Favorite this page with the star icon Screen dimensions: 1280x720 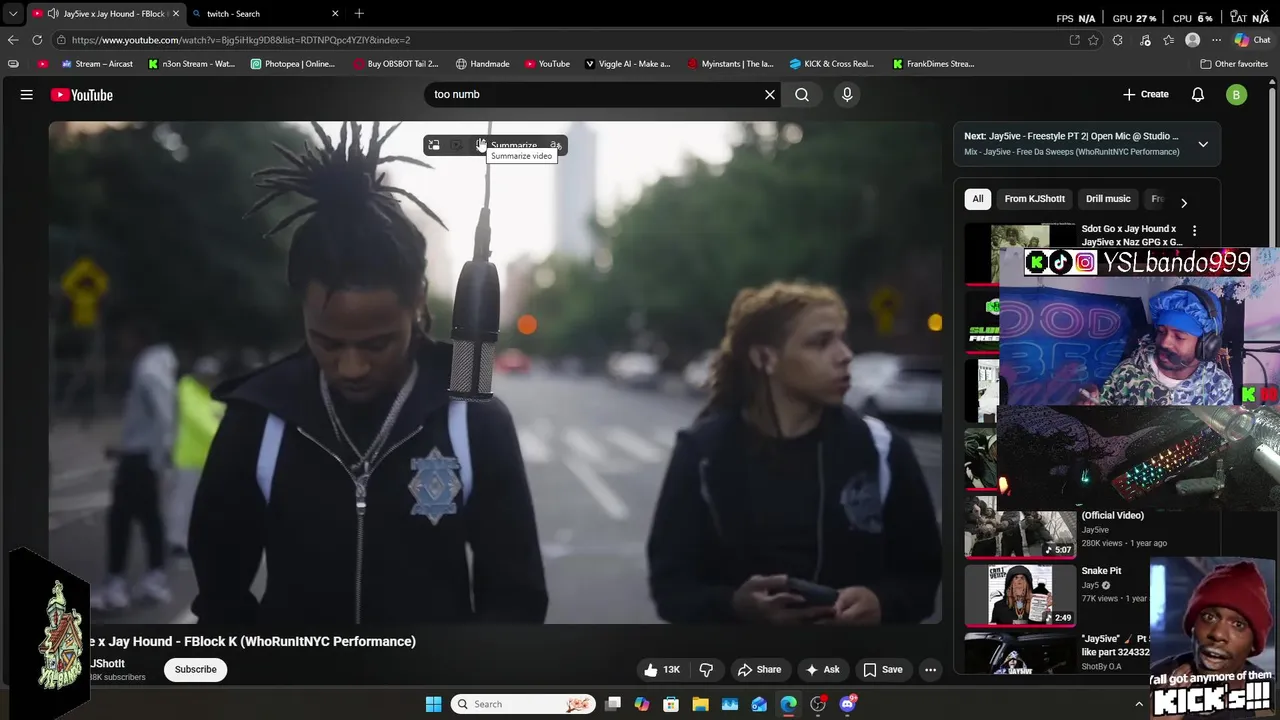1094,40
